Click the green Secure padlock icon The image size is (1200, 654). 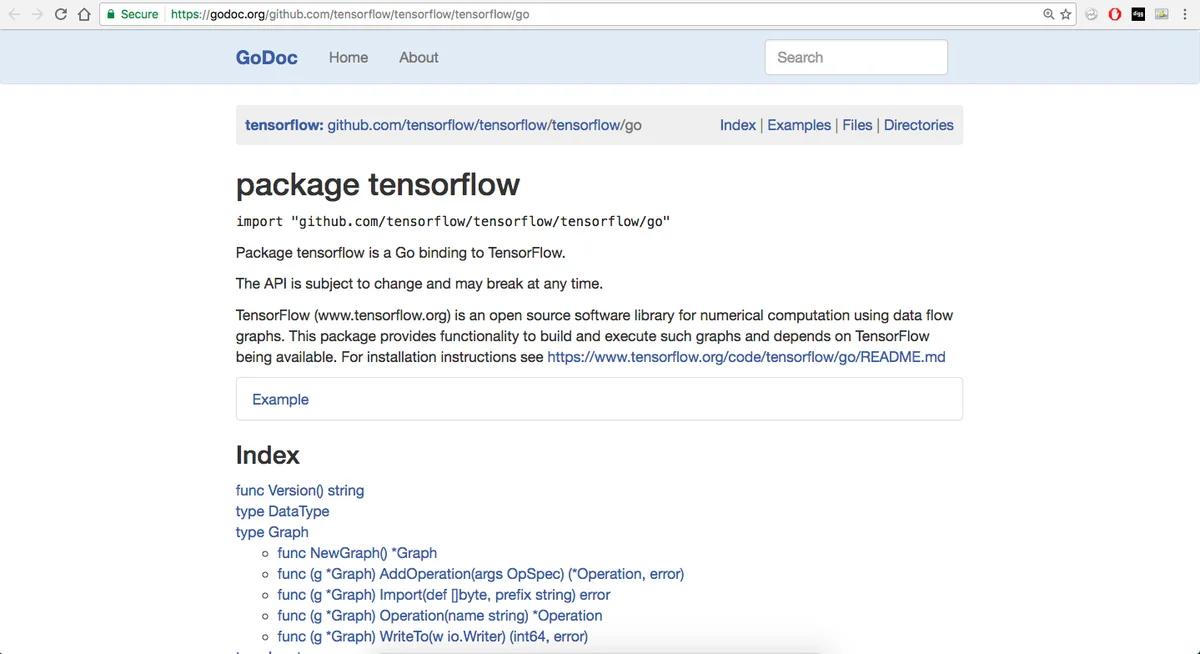[111, 14]
